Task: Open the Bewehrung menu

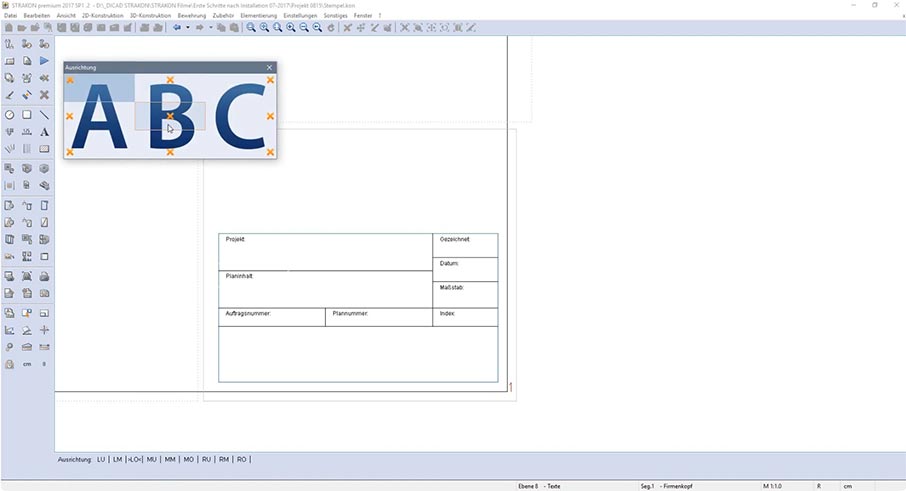Action: (x=191, y=16)
